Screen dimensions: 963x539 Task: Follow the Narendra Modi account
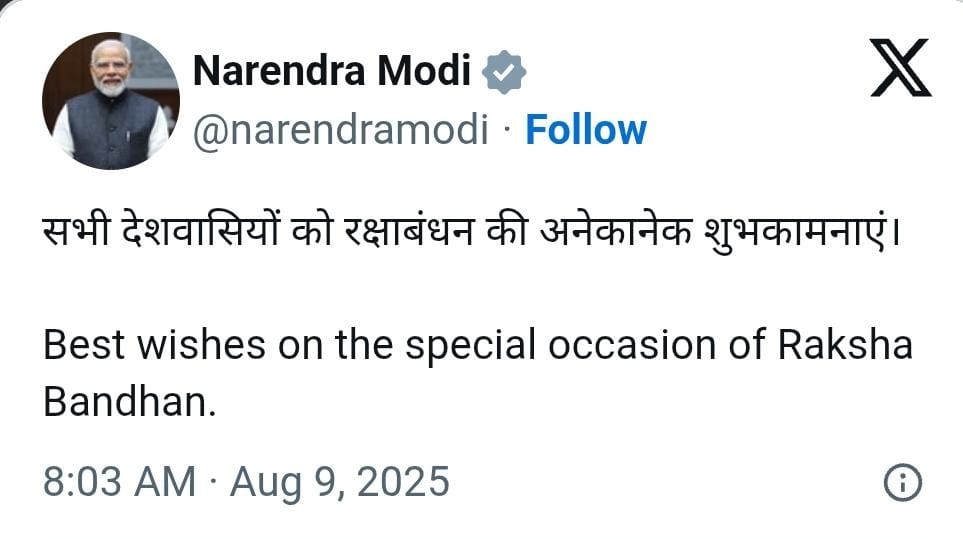(586, 130)
